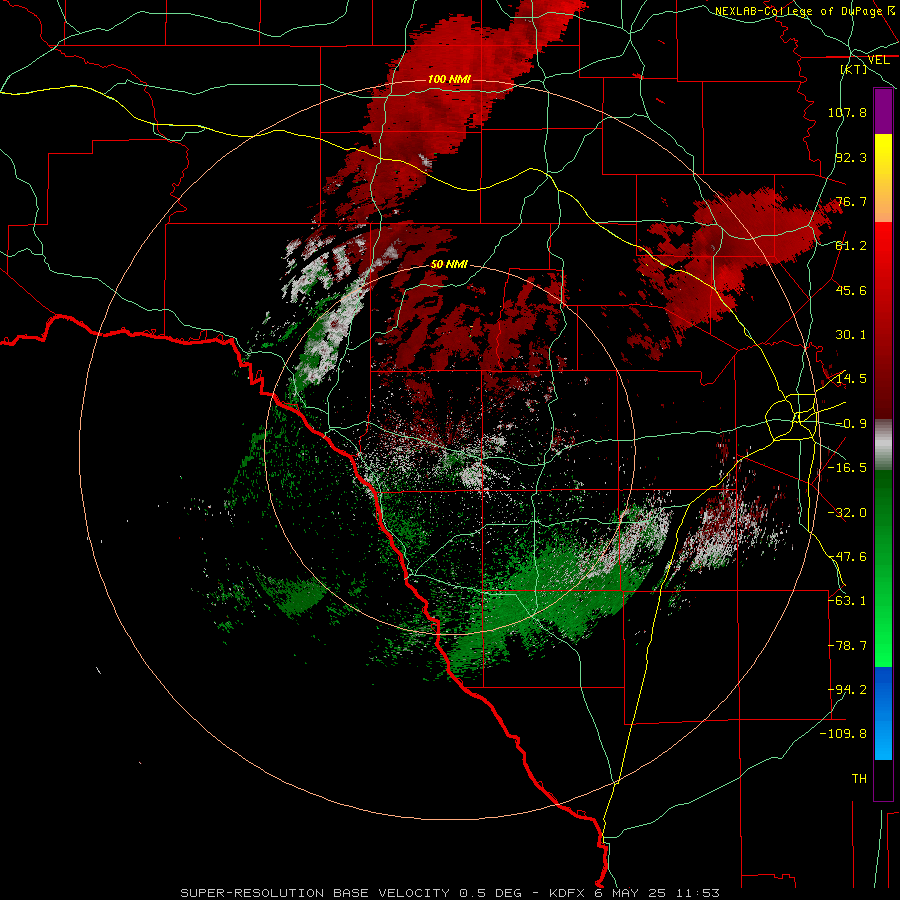Image resolution: width=900 pixels, height=900 pixels.
Task: Select the 30.1 scale value
Action: (x=851, y=335)
